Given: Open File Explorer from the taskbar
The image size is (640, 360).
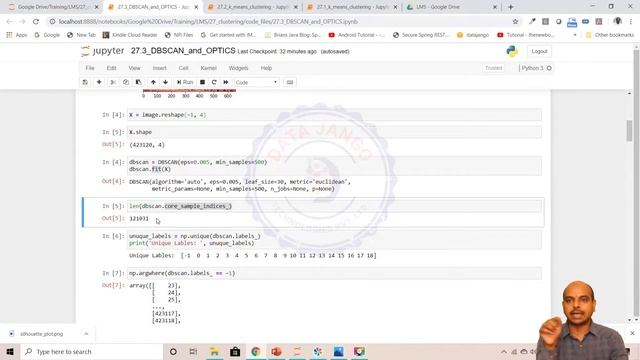Looking at the screenshot, I should click(214, 351).
